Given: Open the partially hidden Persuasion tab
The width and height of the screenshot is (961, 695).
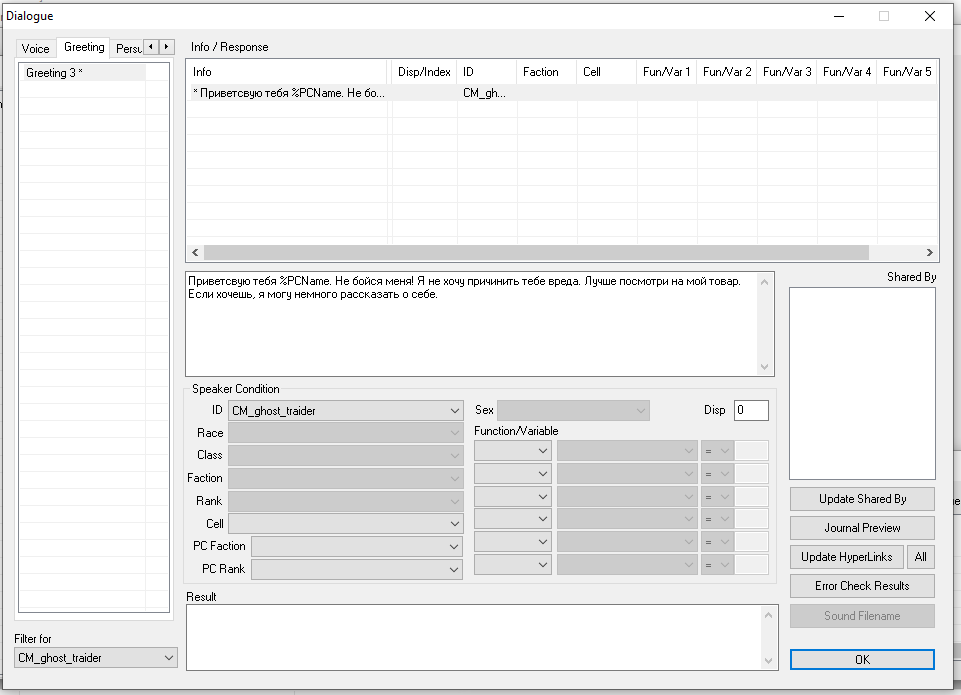Looking at the screenshot, I should [x=129, y=48].
